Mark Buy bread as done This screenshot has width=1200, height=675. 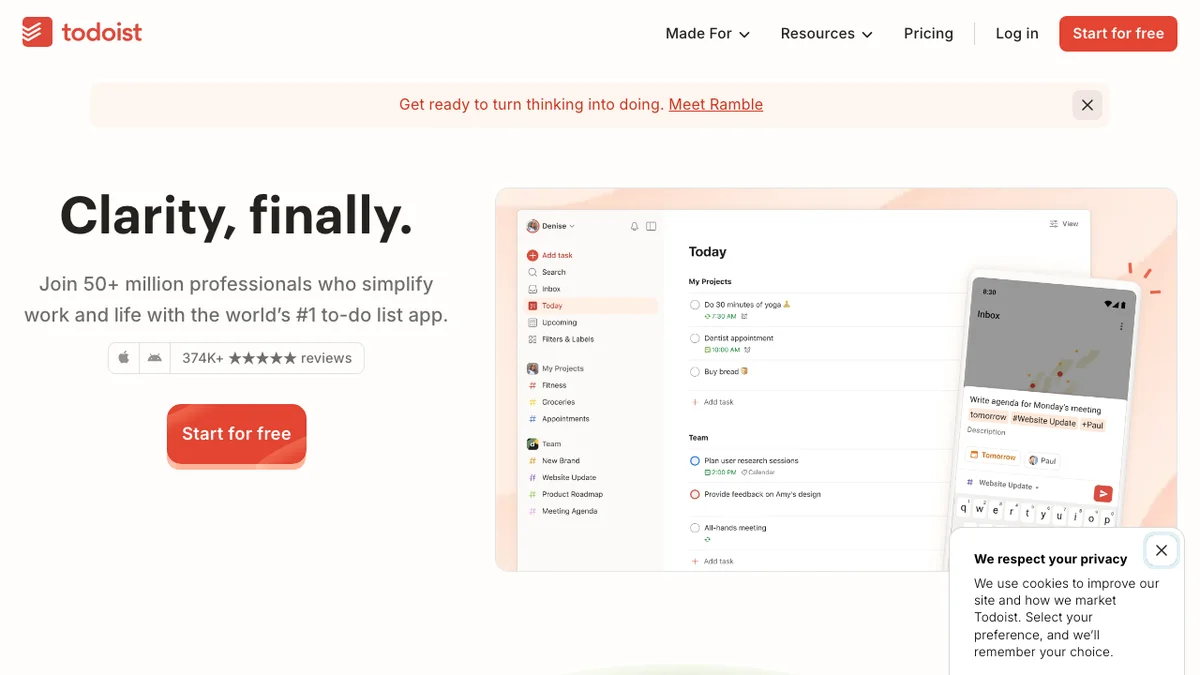click(x=695, y=372)
